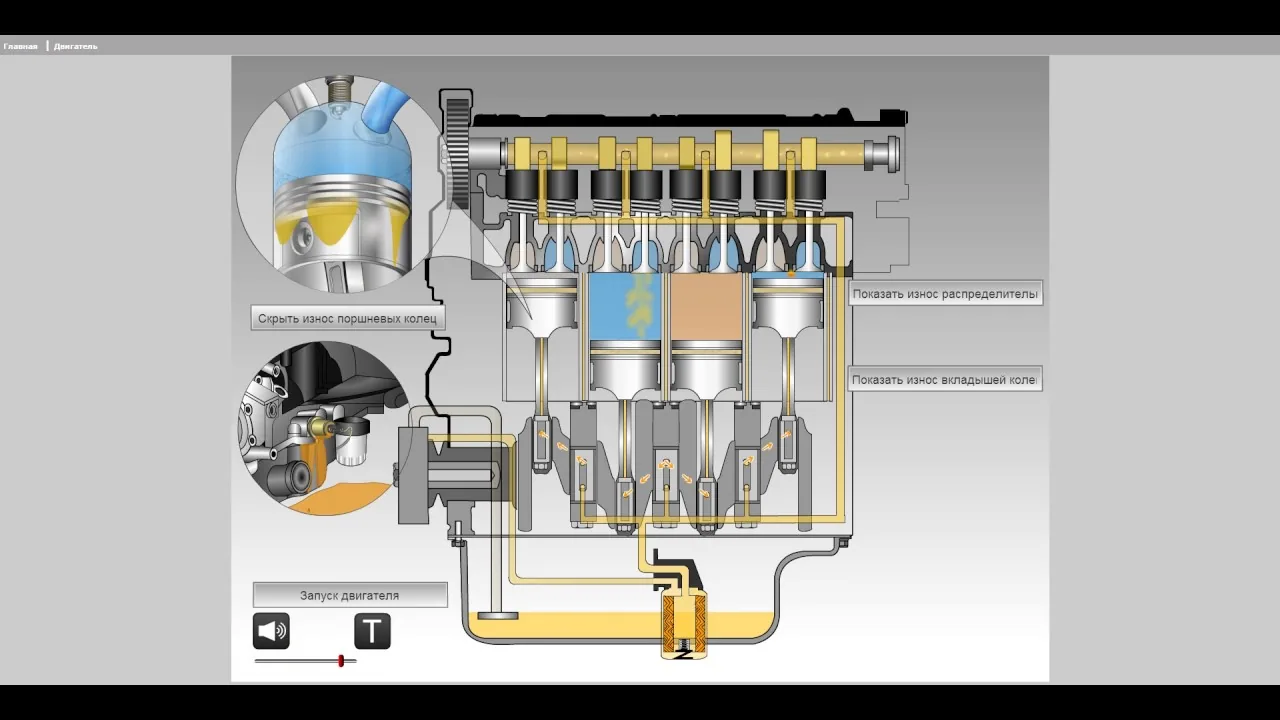Click the blue-filled second cylinder
The height and width of the screenshot is (720, 1280).
(x=626, y=306)
